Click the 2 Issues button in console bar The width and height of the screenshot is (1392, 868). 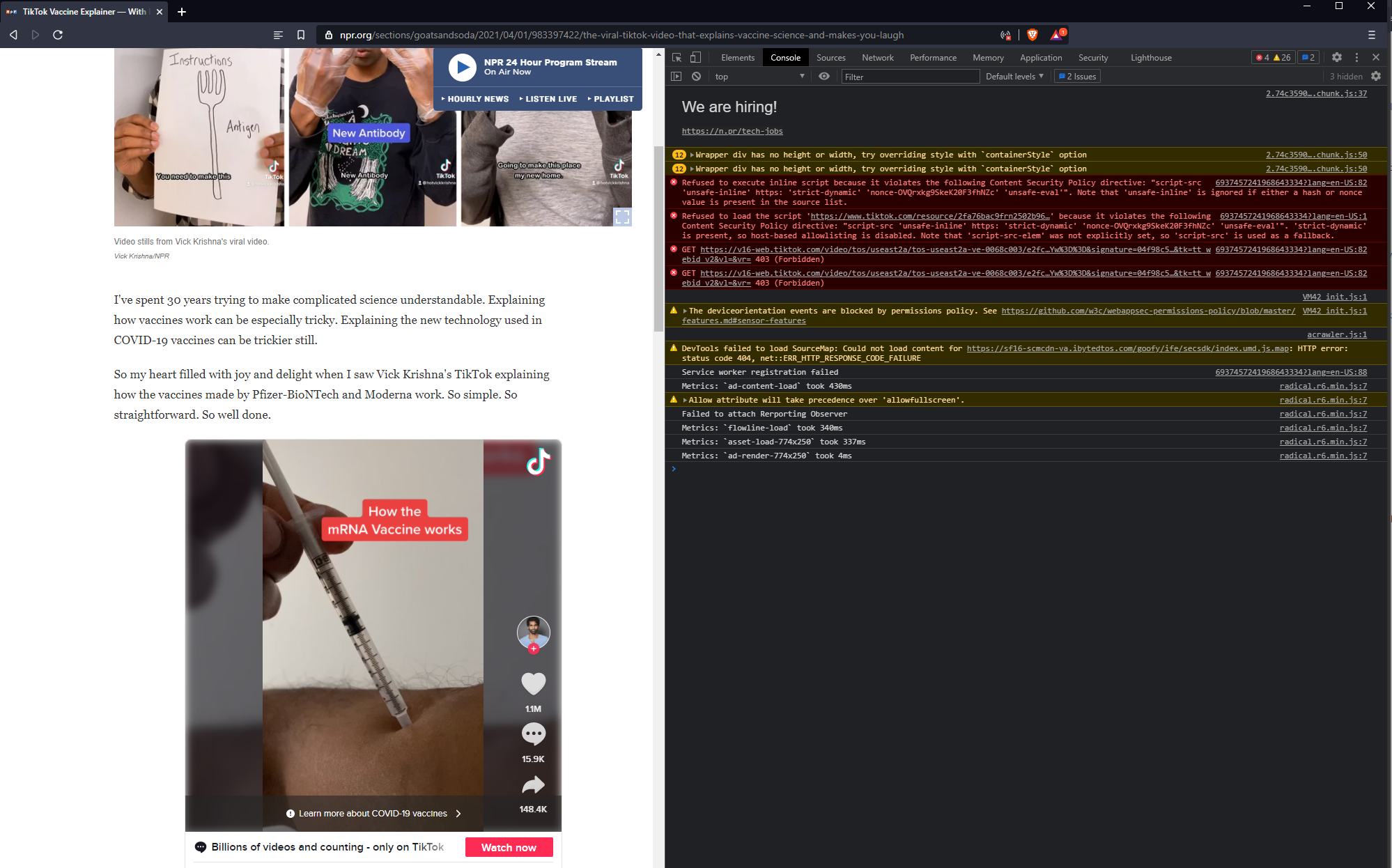point(1077,77)
